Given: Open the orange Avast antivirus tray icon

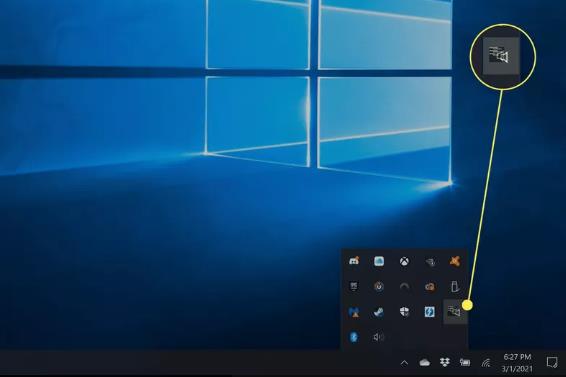Looking at the screenshot, I should (455, 261).
